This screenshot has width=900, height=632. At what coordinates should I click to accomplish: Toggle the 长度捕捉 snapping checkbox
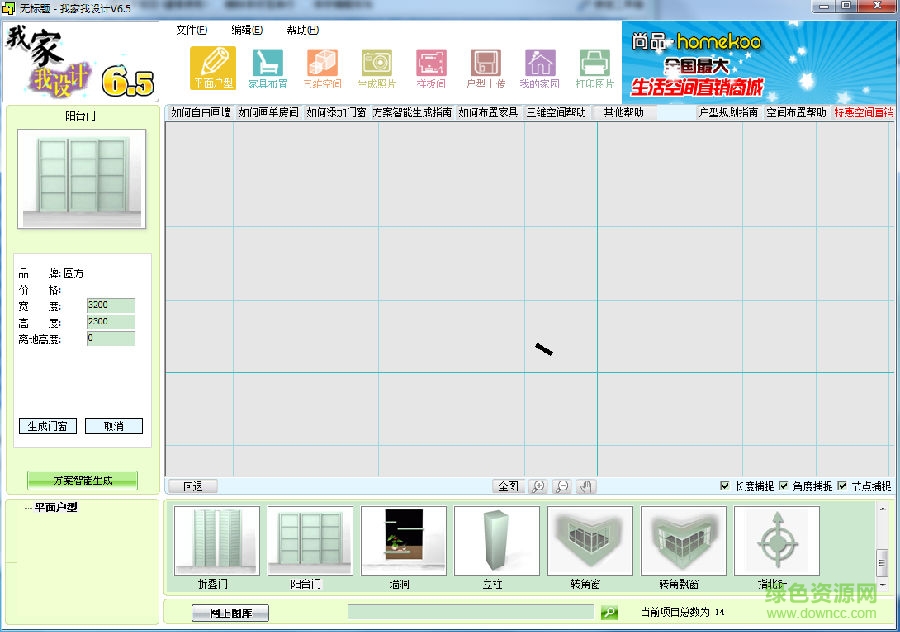coord(724,485)
